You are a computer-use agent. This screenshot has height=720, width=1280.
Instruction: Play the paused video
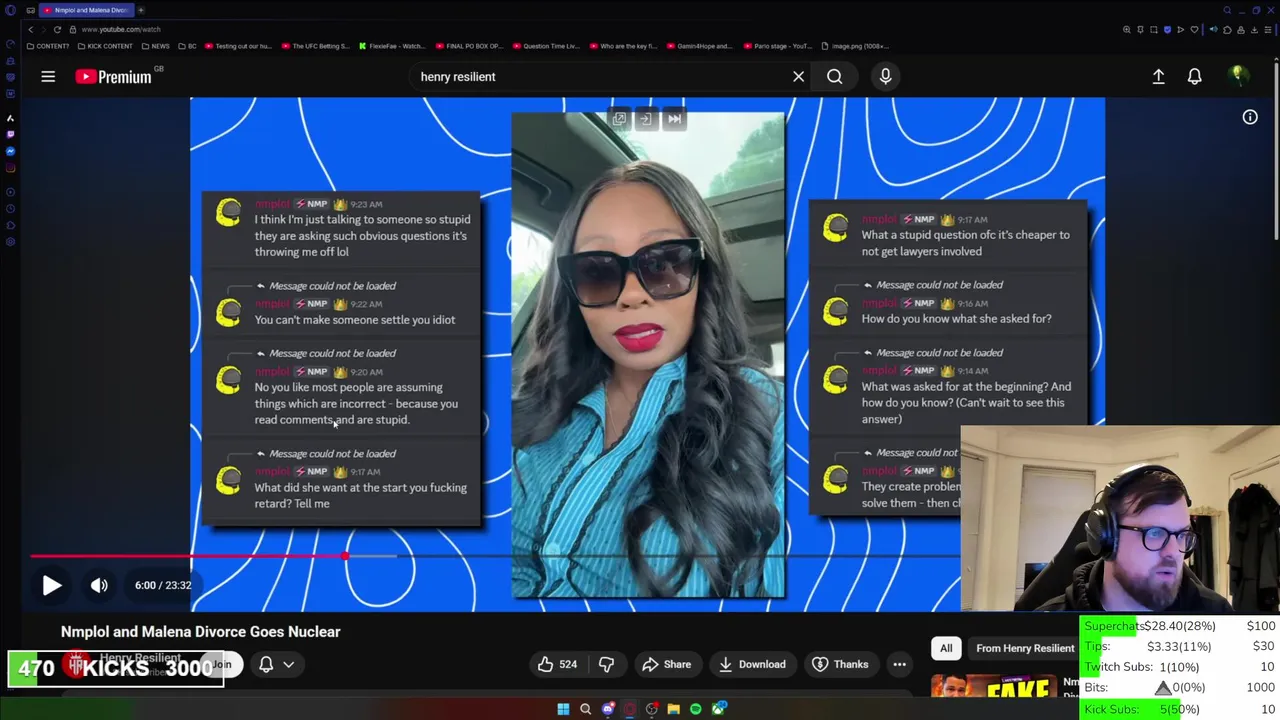(x=52, y=586)
